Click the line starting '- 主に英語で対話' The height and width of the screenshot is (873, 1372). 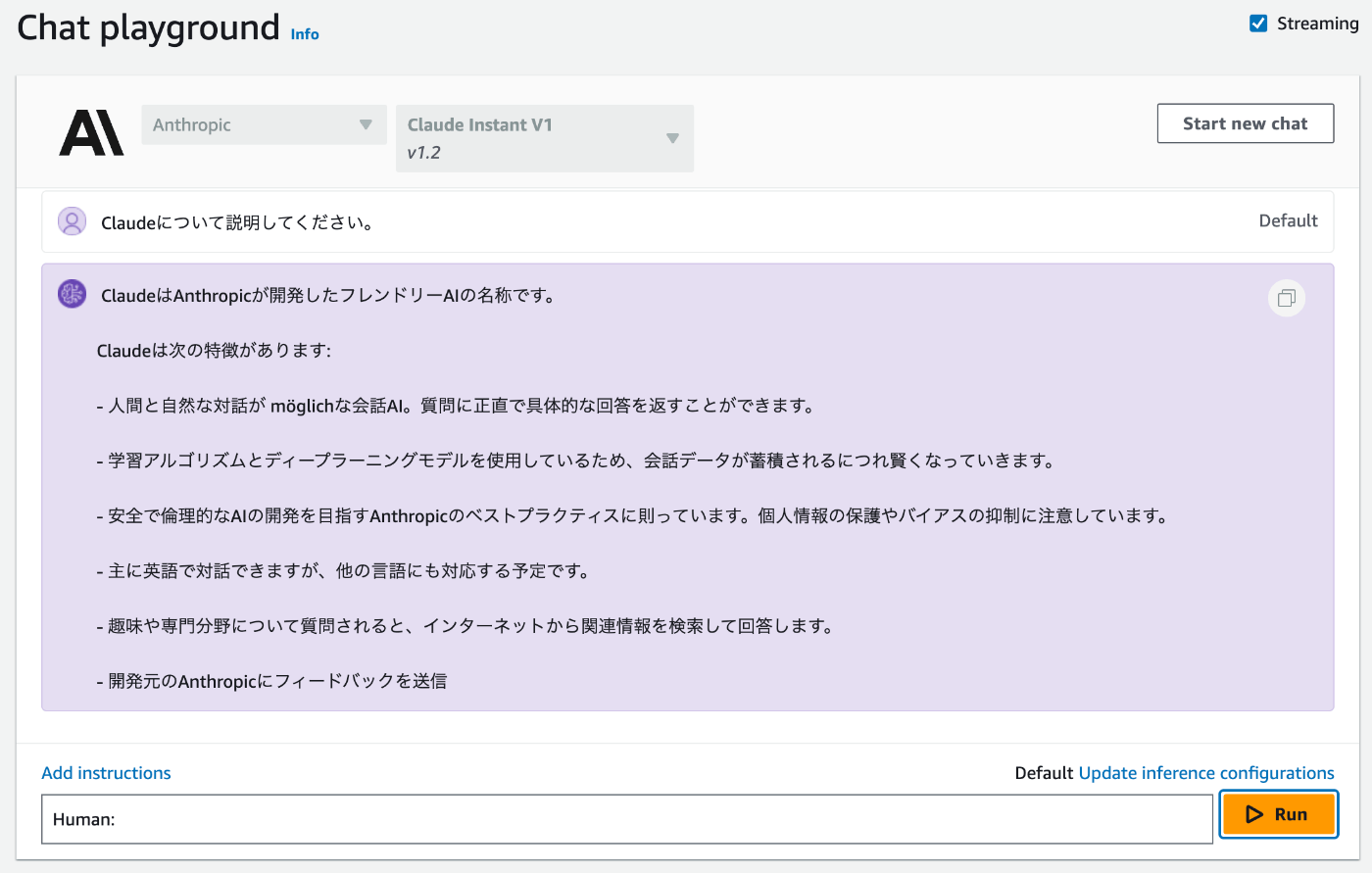pos(343,570)
